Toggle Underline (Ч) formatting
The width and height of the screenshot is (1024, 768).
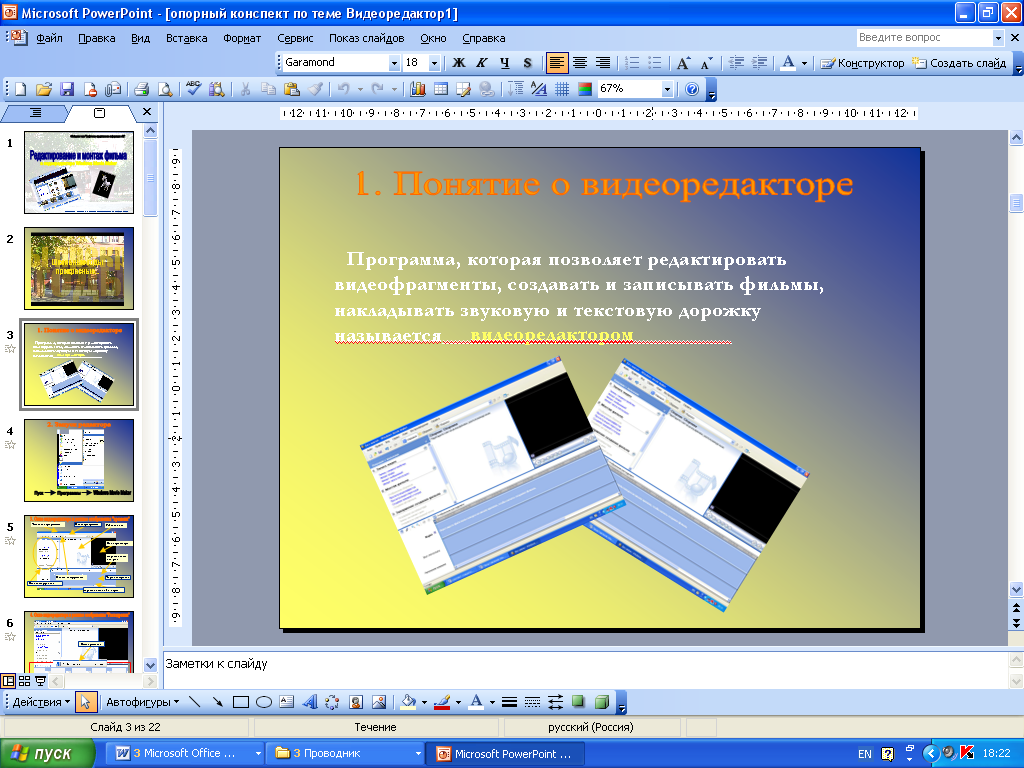[505, 63]
